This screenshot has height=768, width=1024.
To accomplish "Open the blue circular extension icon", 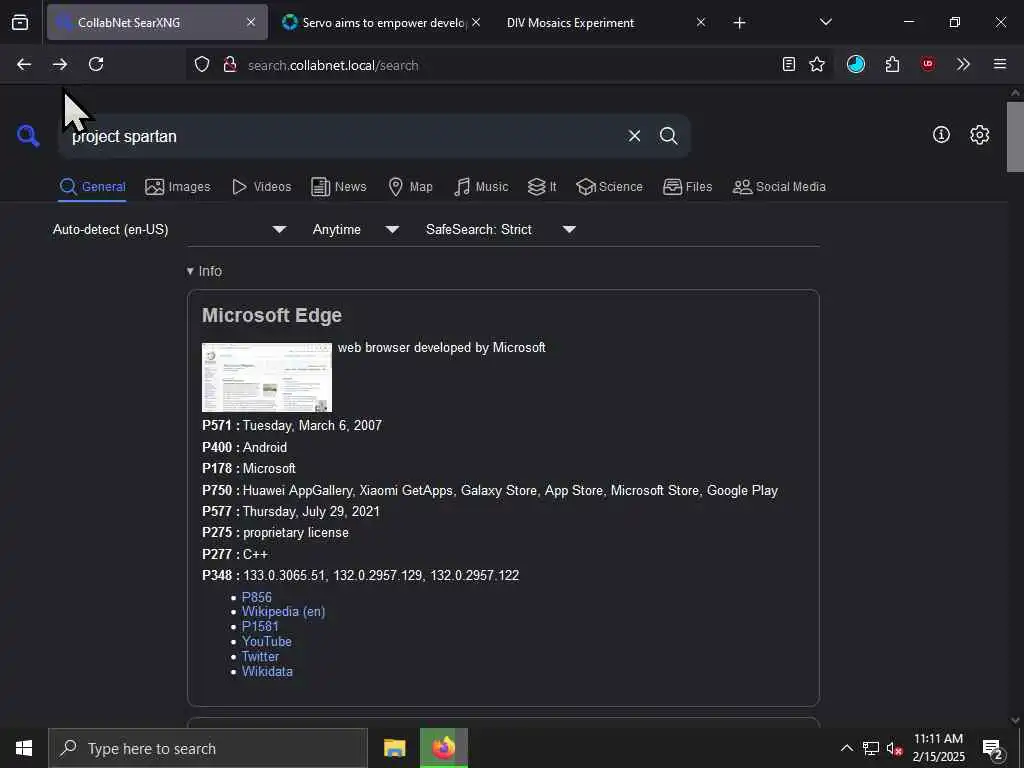I will (x=856, y=64).
